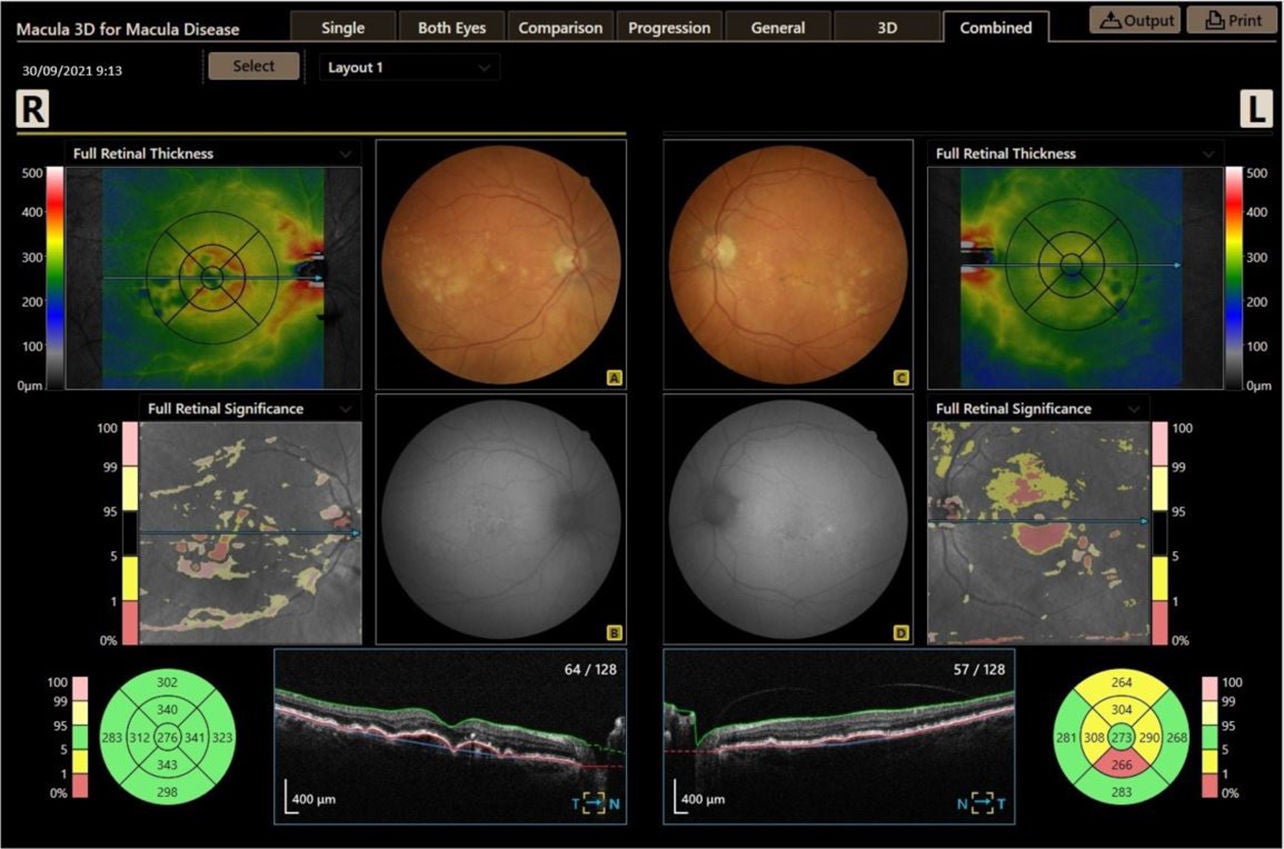Click the right eye sector value 343
1284x849 pixels.
168,765
